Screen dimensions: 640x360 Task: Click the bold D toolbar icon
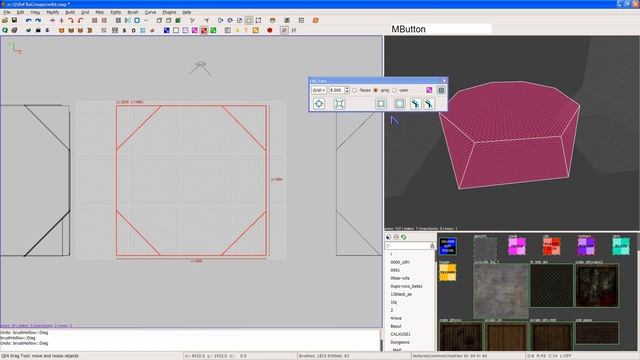[x=133, y=30]
